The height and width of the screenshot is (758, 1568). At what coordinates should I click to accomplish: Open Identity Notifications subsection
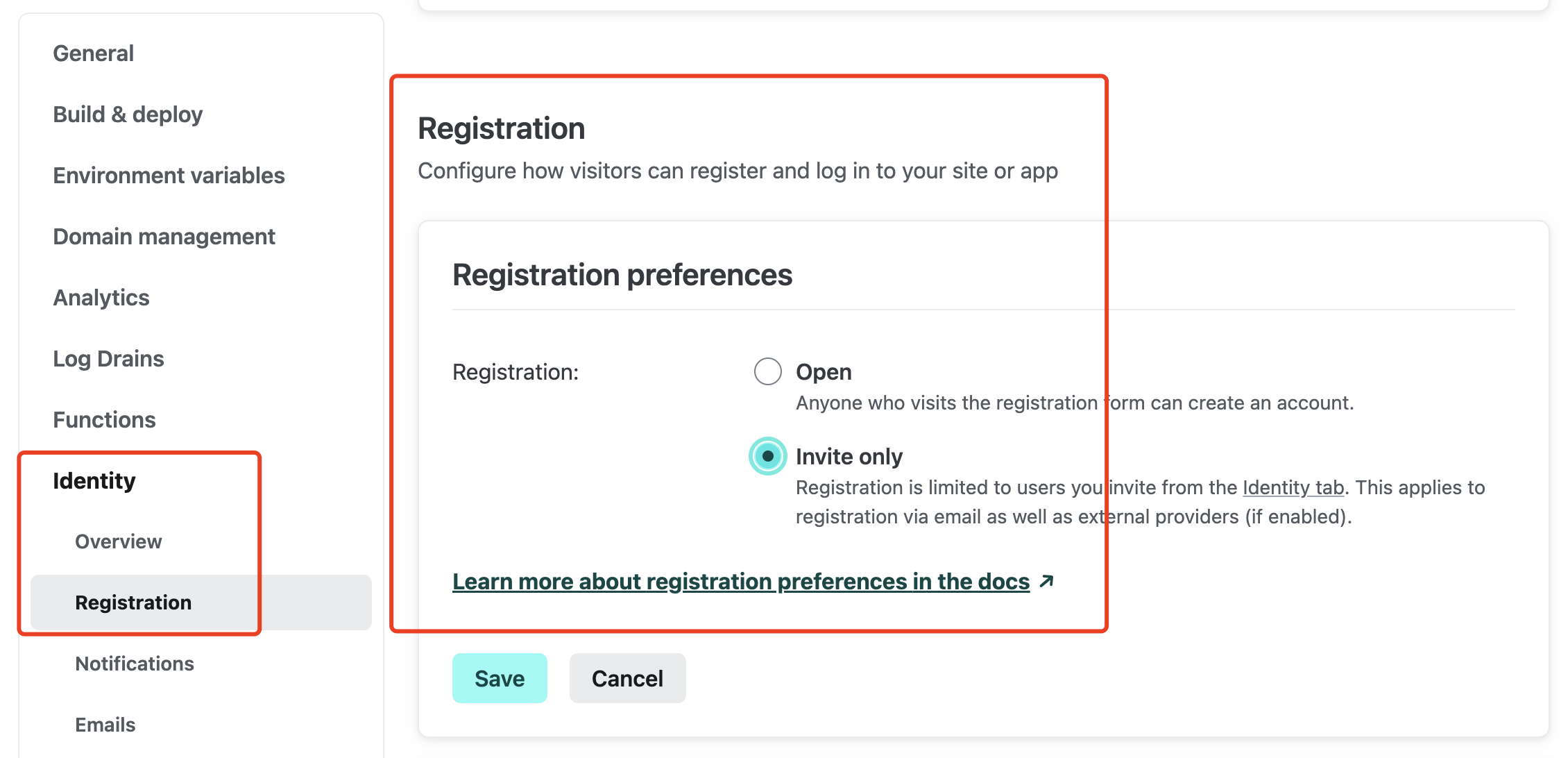pos(135,664)
